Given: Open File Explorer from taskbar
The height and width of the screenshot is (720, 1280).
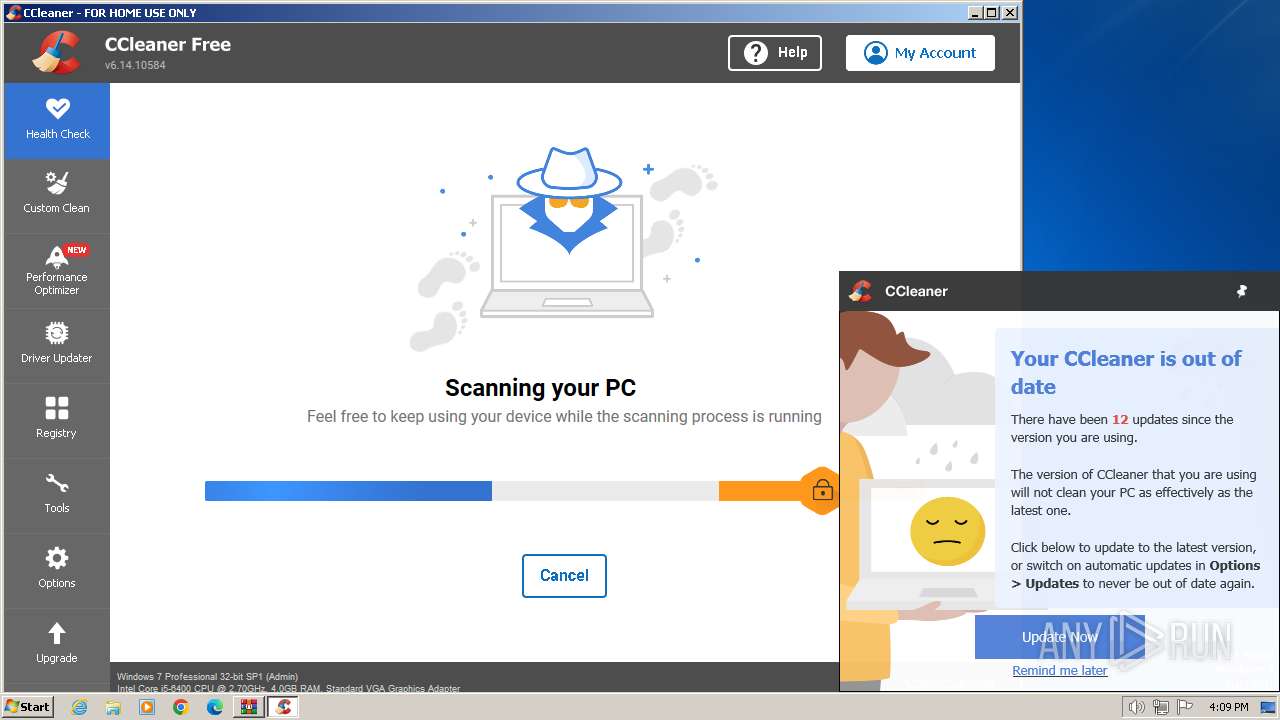Looking at the screenshot, I should pos(113,707).
